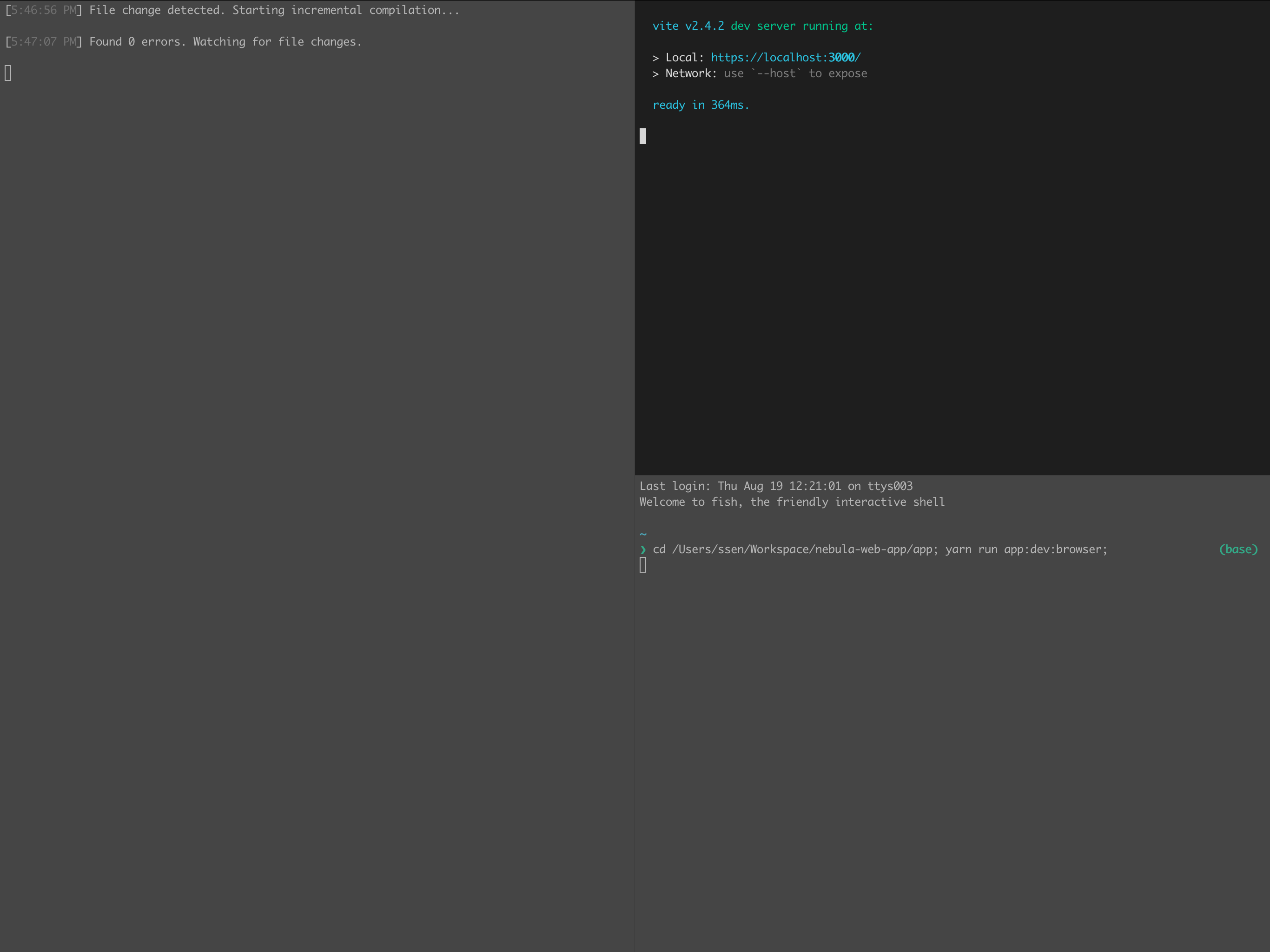This screenshot has width=1270, height=952.
Task: Click the 5:46:56 PM timestamp
Action: 43,10
